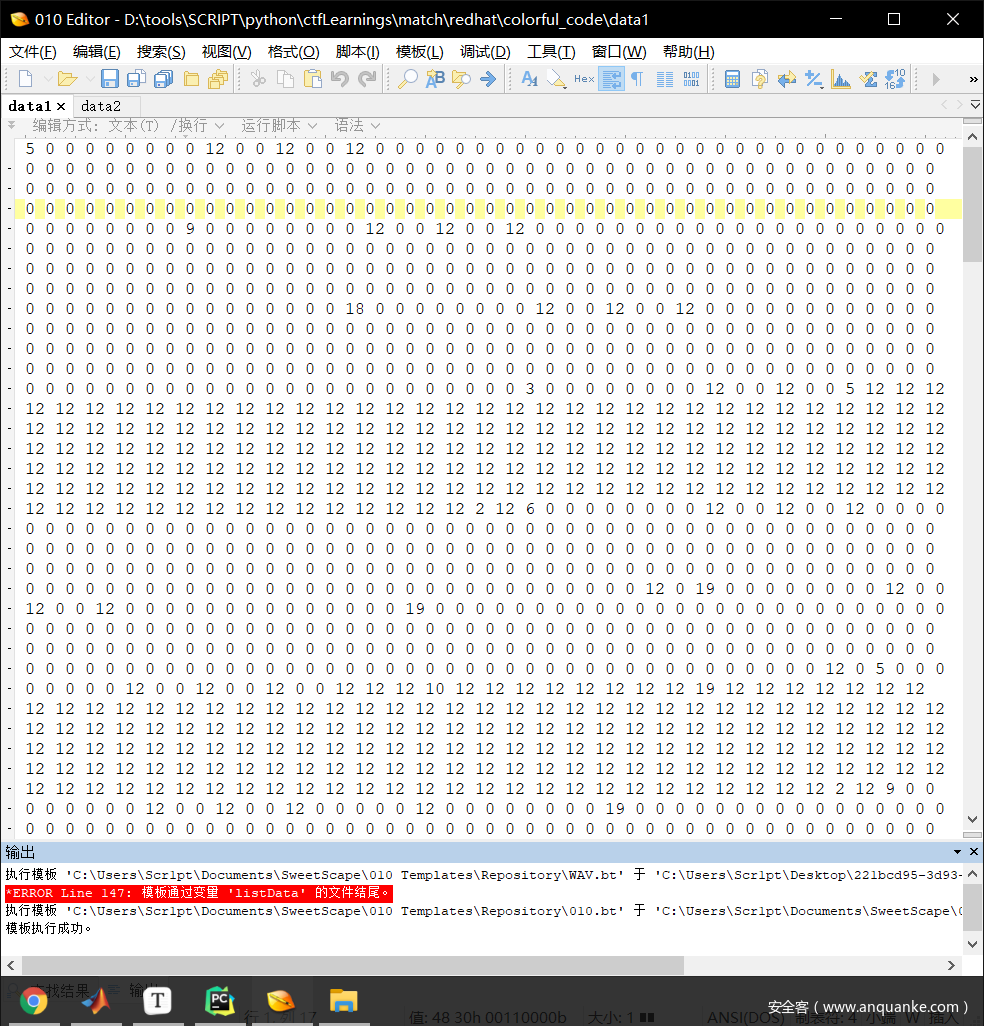Close the data1 tab
984x1026 pixels.
61,106
